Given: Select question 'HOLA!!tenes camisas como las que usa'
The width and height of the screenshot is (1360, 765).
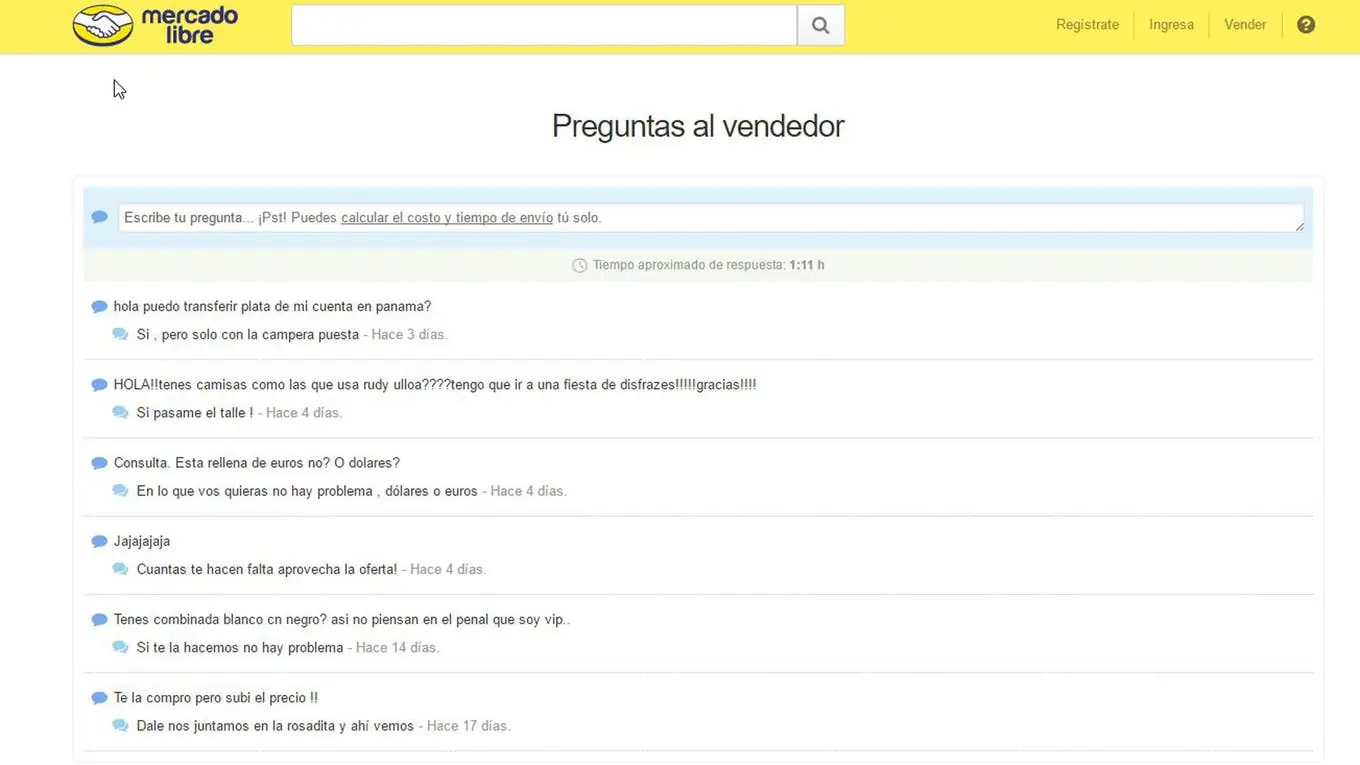Looking at the screenshot, I should [x=435, y=385].
